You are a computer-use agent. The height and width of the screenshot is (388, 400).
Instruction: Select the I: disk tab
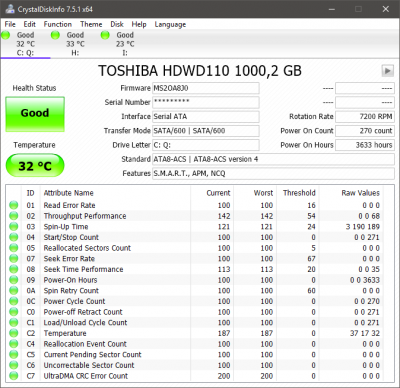point(125,44)
